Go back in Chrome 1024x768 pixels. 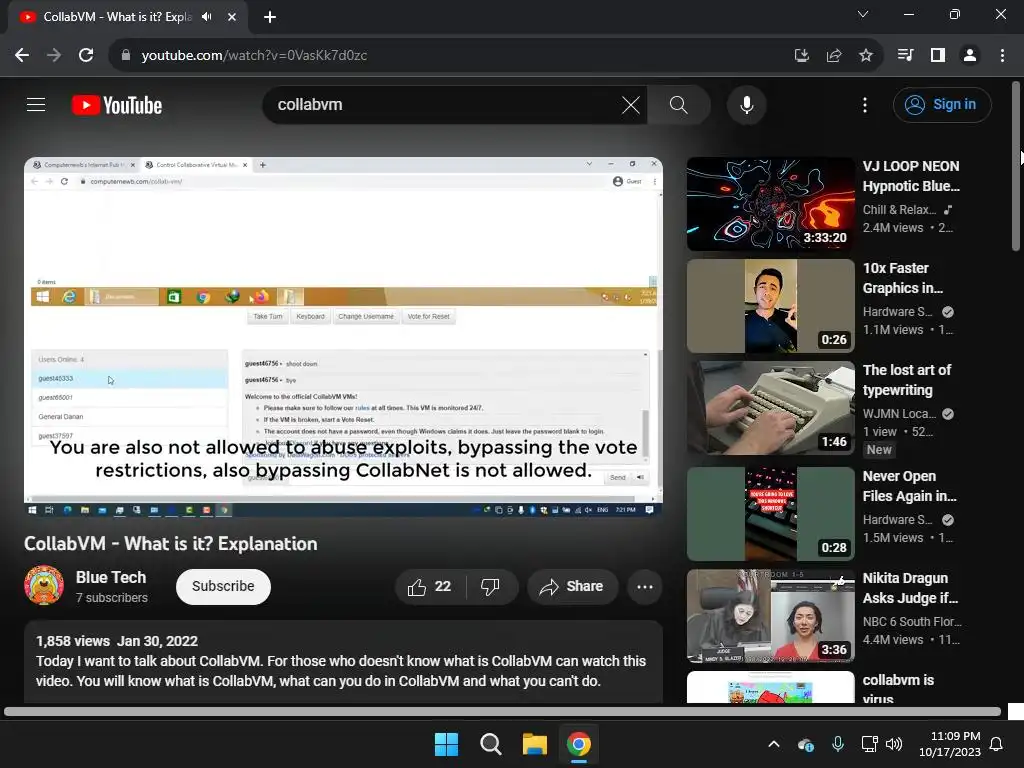(x=22, y=56)
